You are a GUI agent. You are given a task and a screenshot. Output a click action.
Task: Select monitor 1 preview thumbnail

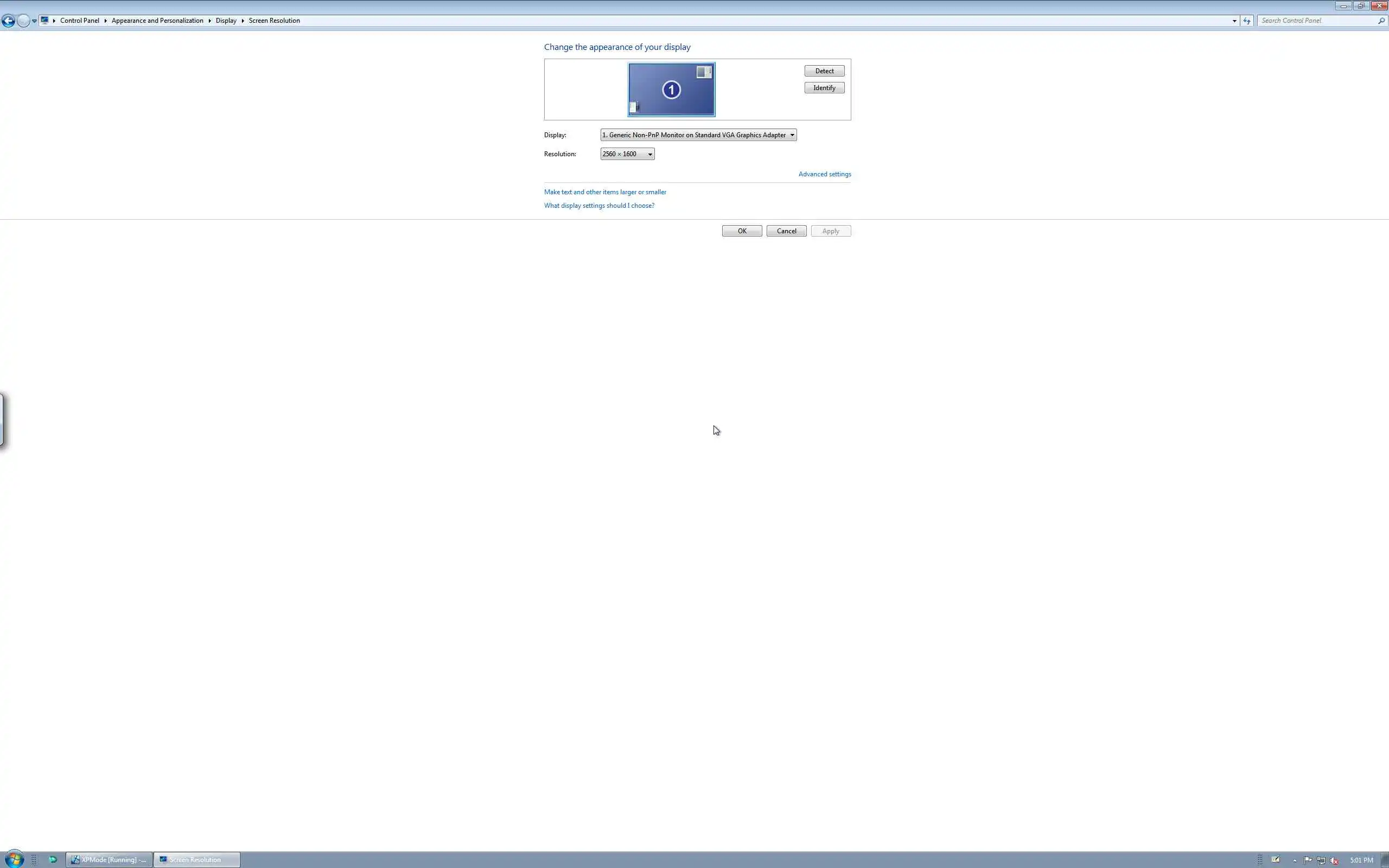(671, 90)
